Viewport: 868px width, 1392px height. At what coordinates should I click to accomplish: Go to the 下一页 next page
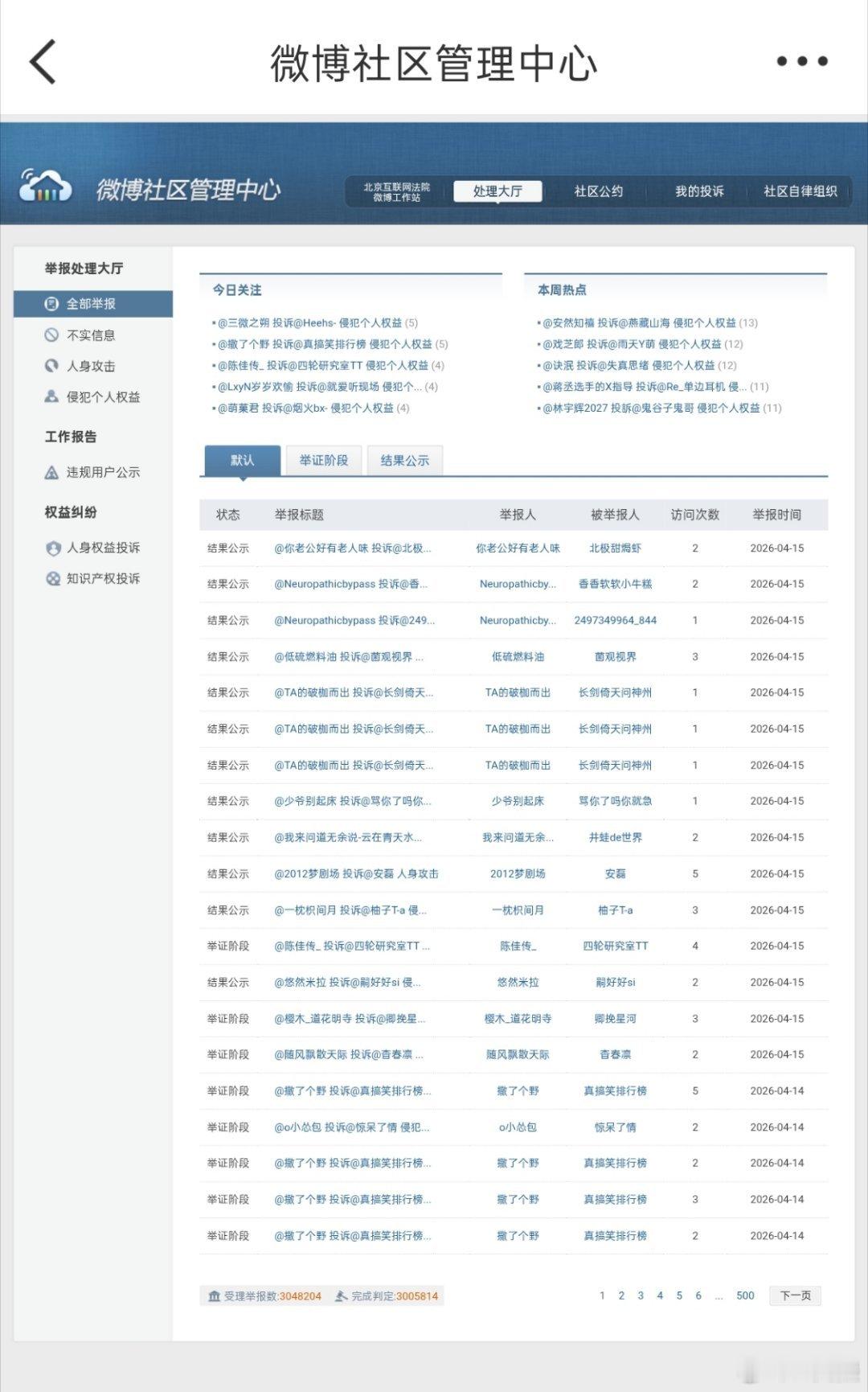(796, 1296)
